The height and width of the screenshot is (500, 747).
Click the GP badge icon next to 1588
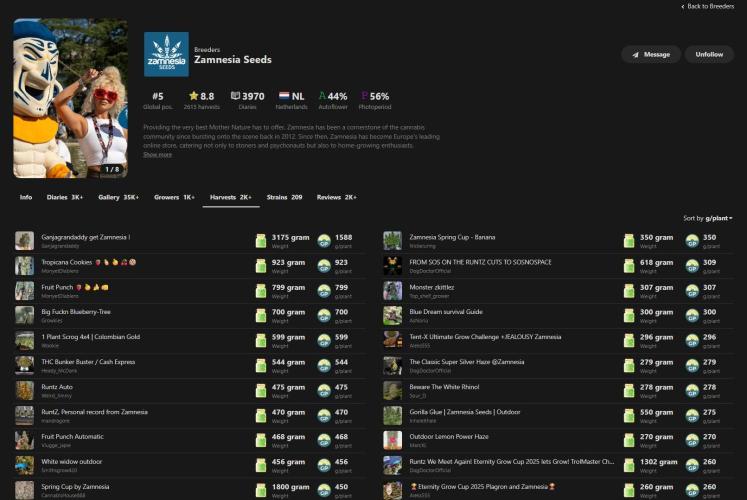(x=324, y=241)
